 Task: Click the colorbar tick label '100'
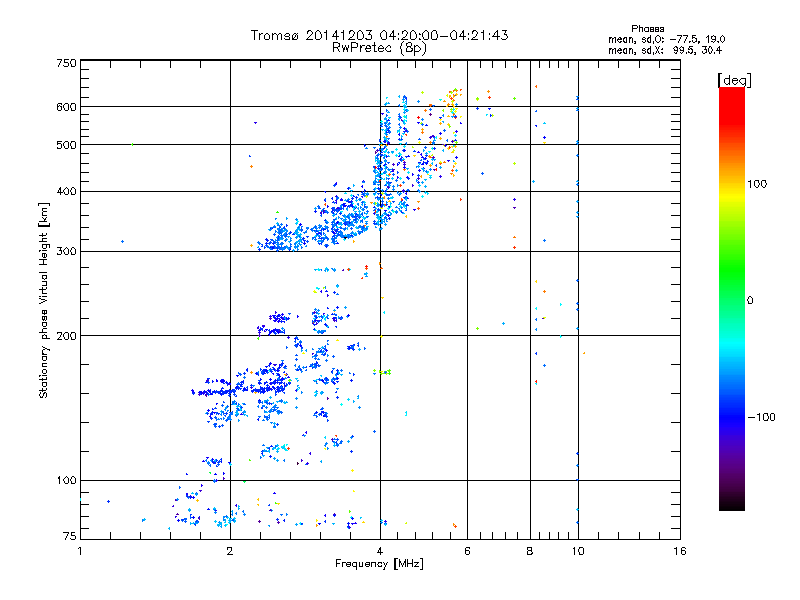pos(757,184)
